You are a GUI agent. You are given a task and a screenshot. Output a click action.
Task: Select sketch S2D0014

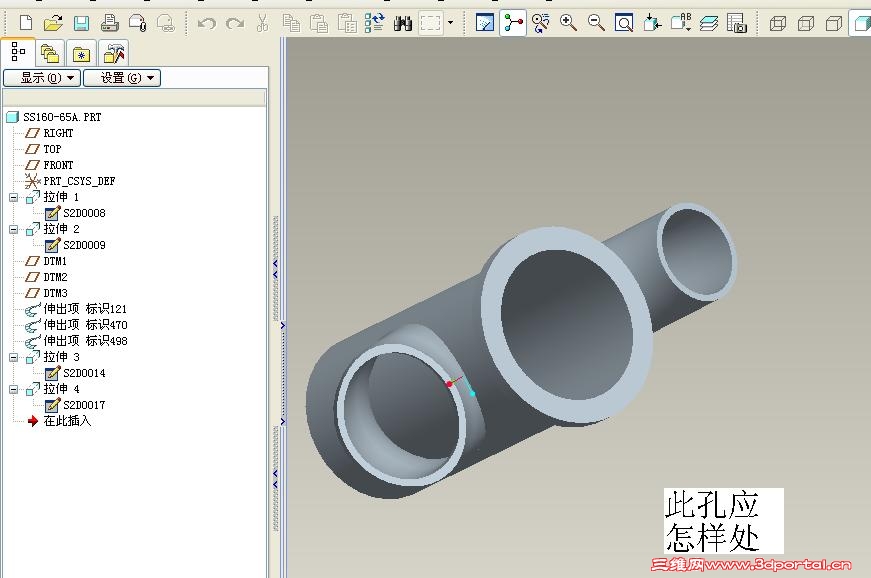(x=75, y=373)
